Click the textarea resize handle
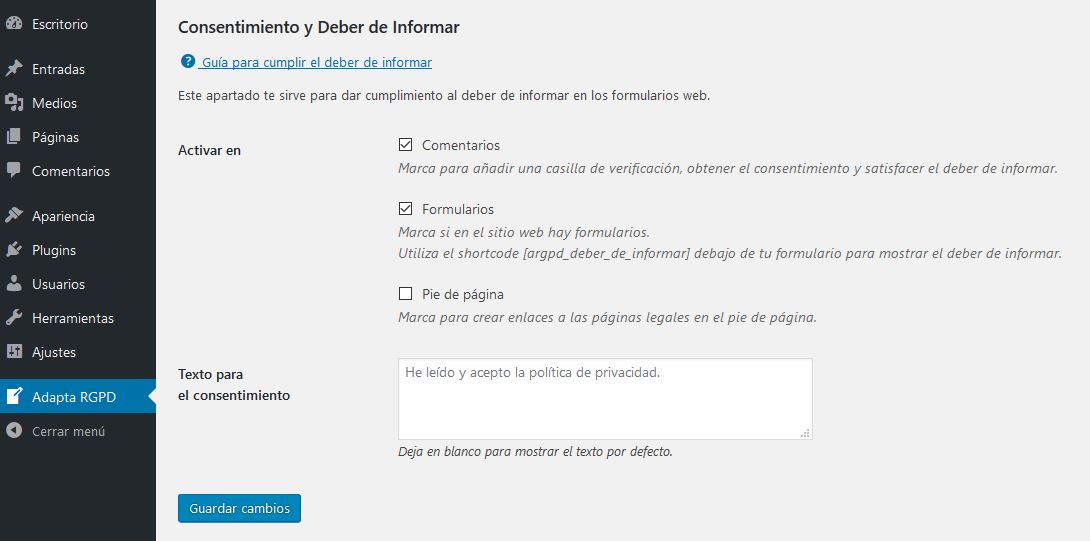 (x=806, y=433)
